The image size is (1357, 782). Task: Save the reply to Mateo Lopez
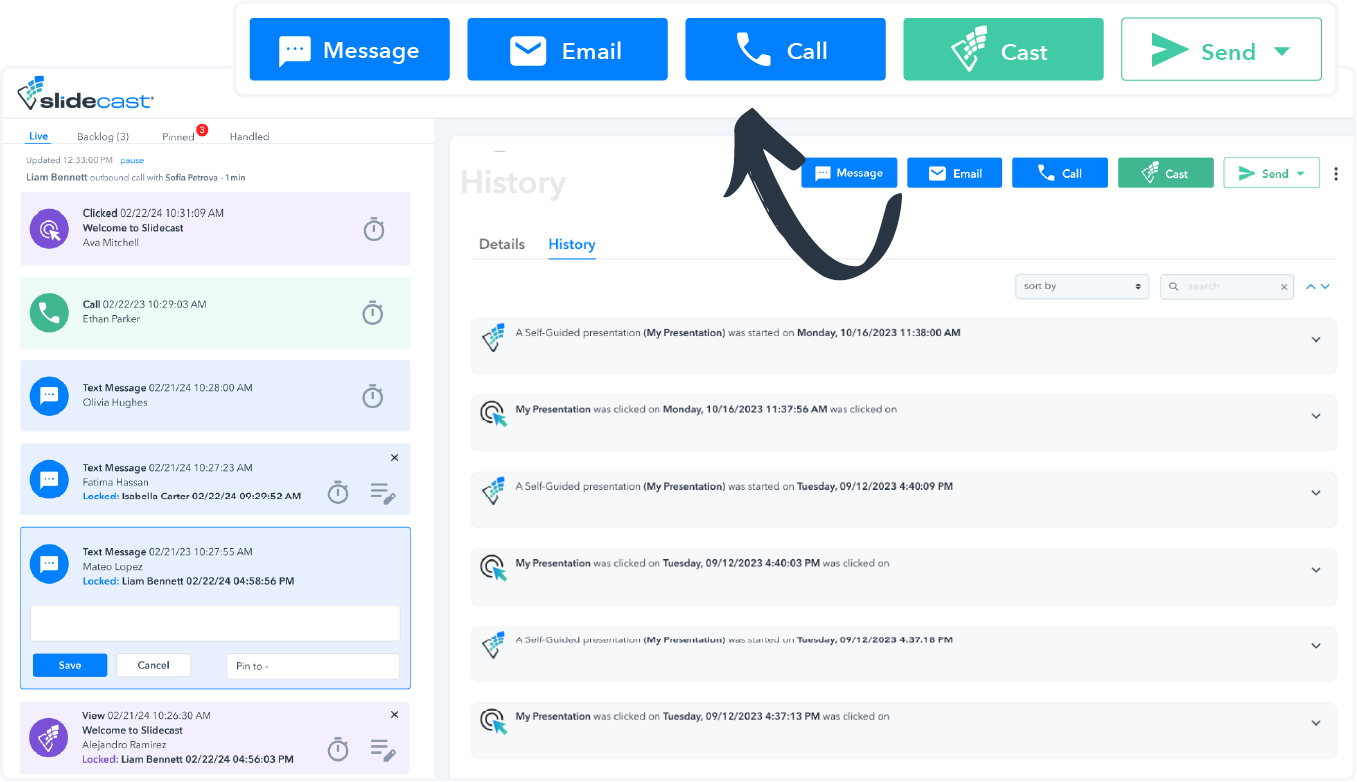click(69, 665)
